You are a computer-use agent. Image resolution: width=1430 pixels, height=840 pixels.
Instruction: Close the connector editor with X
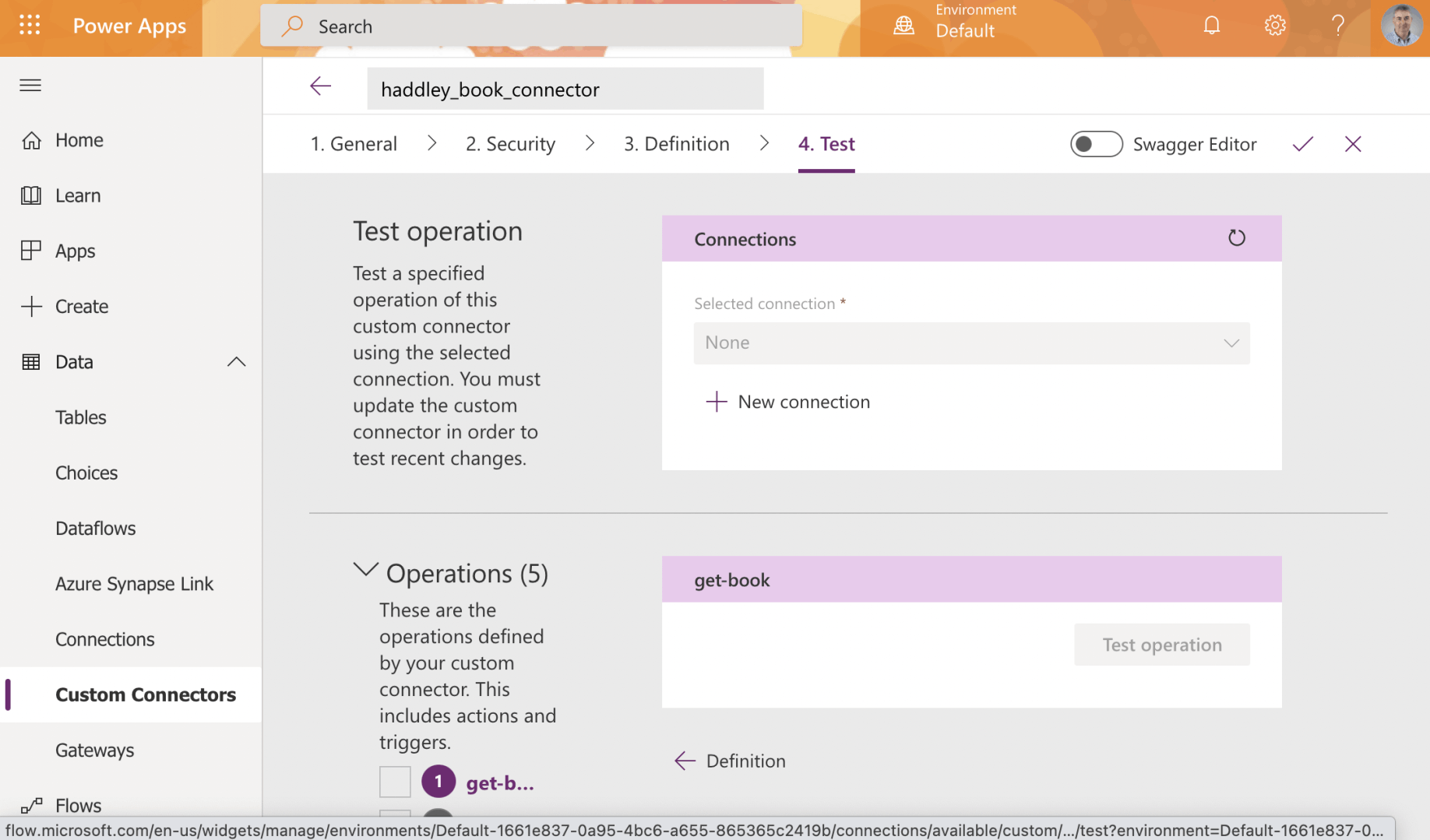coord(1353,144)
